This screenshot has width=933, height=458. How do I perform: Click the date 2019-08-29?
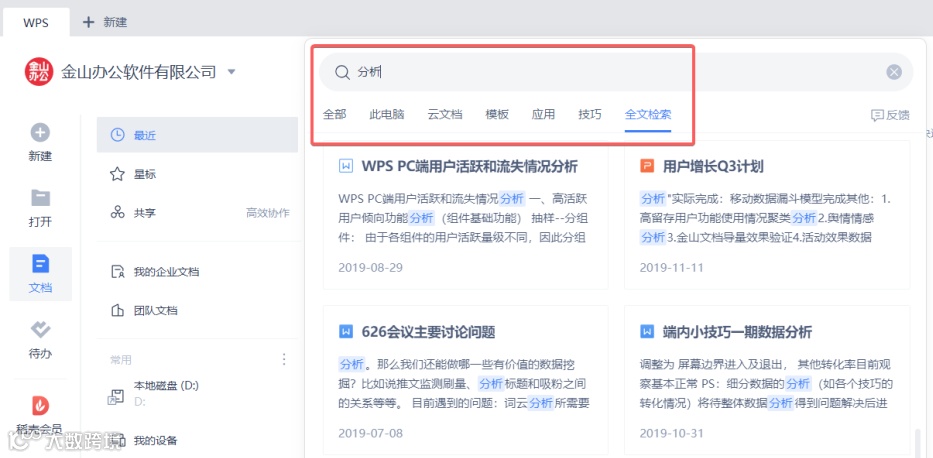(370, 268)
